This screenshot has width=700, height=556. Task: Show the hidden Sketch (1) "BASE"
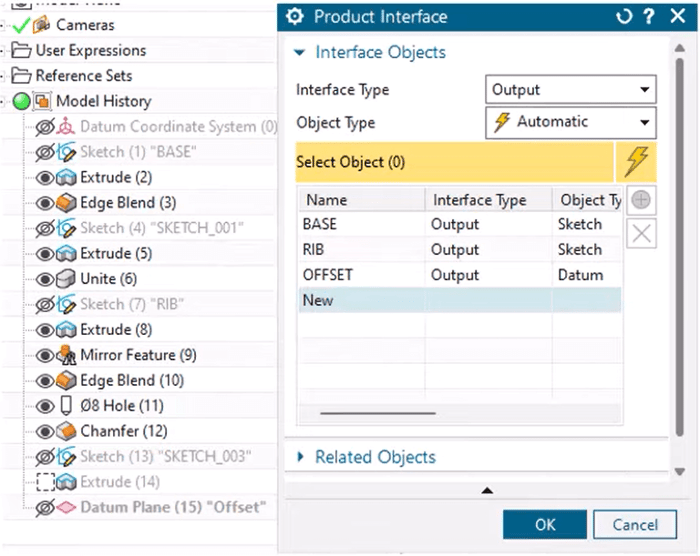click(45, 153)
